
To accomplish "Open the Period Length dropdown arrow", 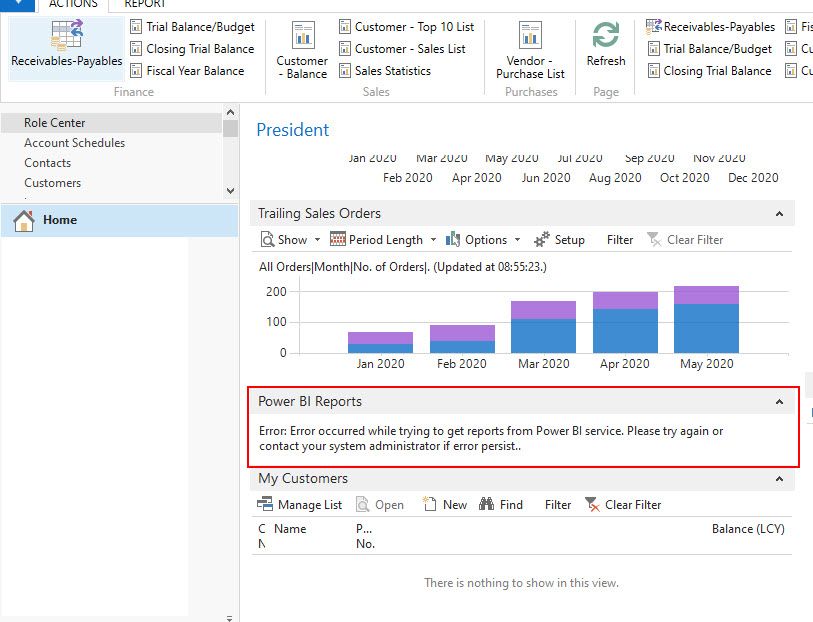I will pos(433,239).
